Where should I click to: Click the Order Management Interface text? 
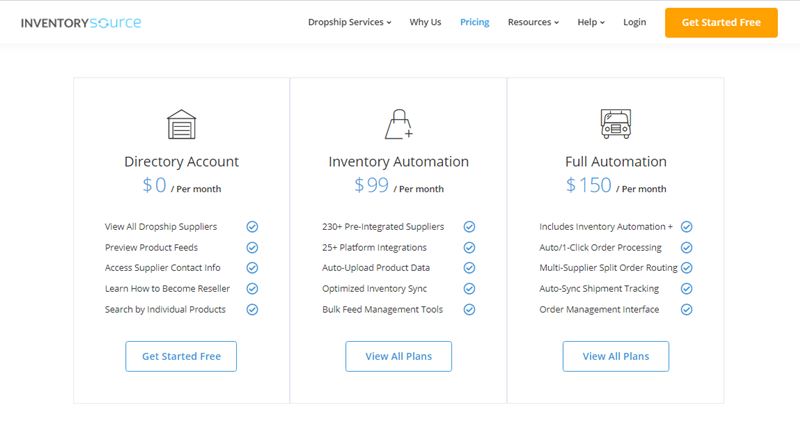(x=599, y=310)
